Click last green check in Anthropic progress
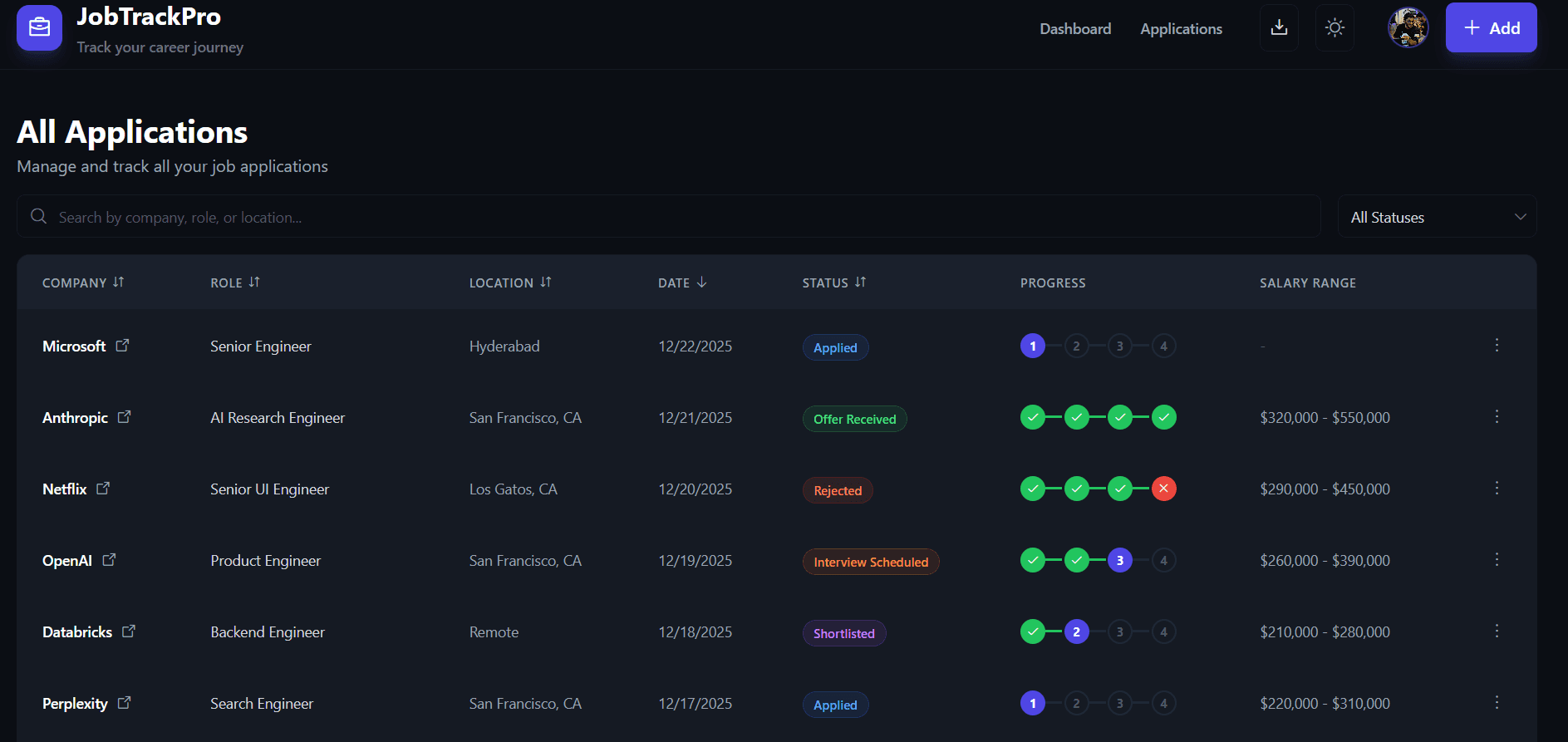Image resolution: width=1568 pixels, height=742 pixels. tap(1163, 417)
